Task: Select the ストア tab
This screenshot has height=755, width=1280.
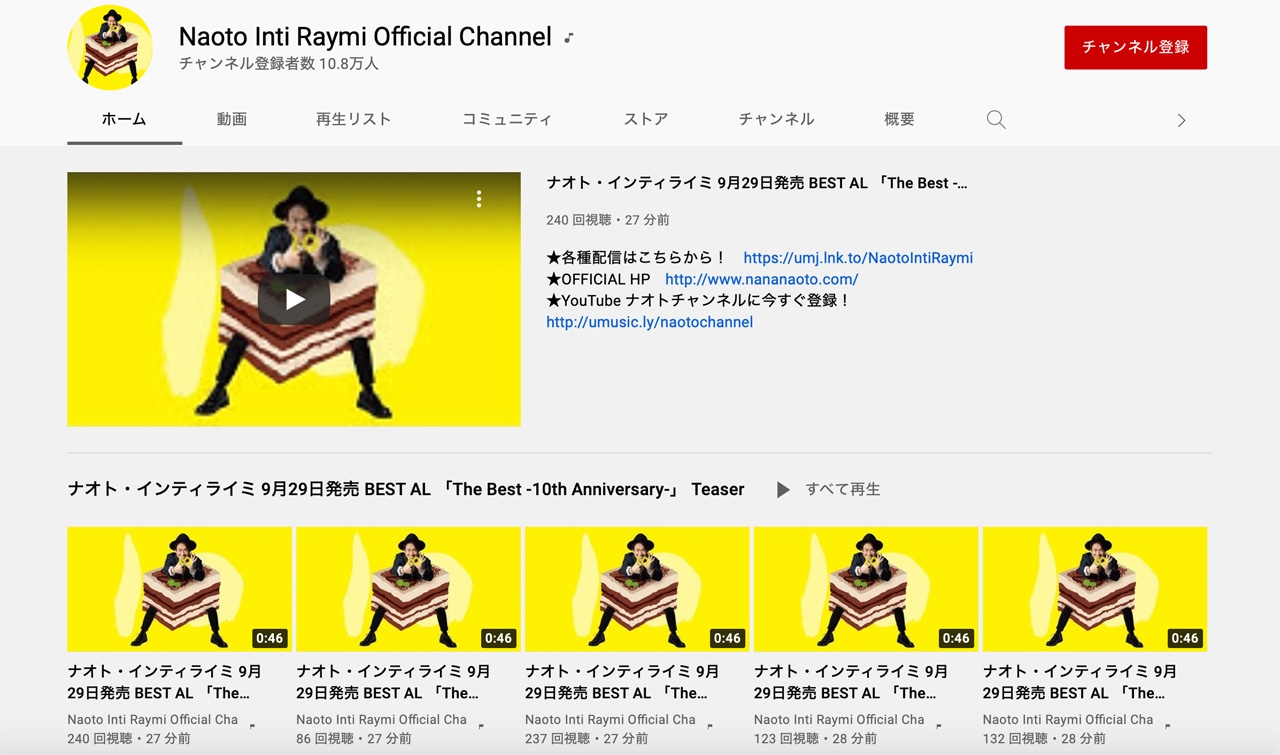Action: (x=645, y=119)
